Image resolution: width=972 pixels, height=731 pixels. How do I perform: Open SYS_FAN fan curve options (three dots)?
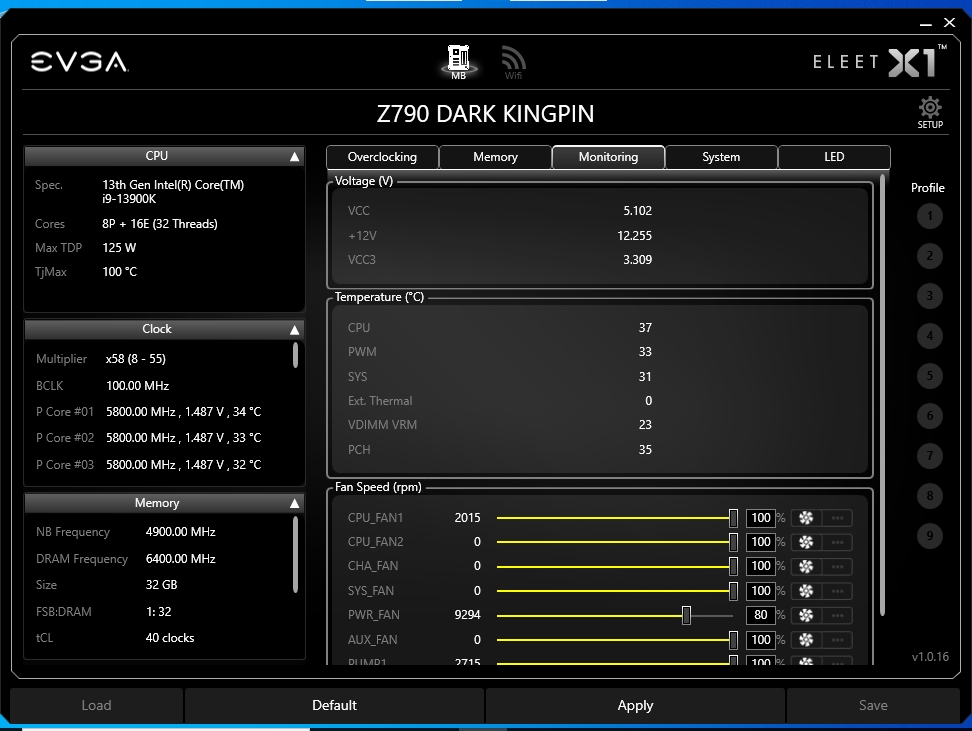coord(837,591)
